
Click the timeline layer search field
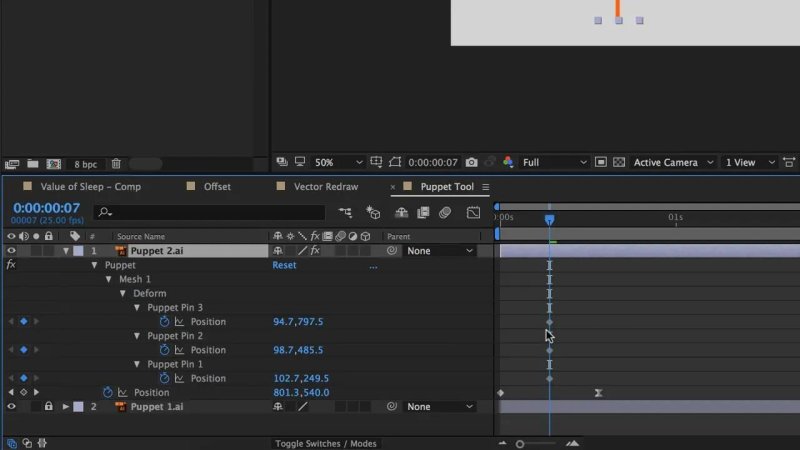209,212
